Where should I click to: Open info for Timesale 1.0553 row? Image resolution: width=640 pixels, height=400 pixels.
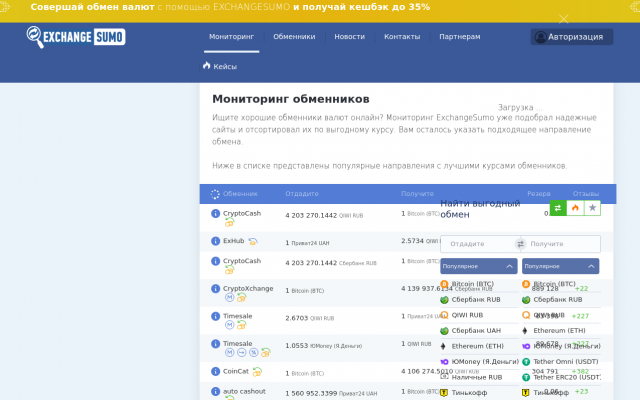[x=216, y=344]
